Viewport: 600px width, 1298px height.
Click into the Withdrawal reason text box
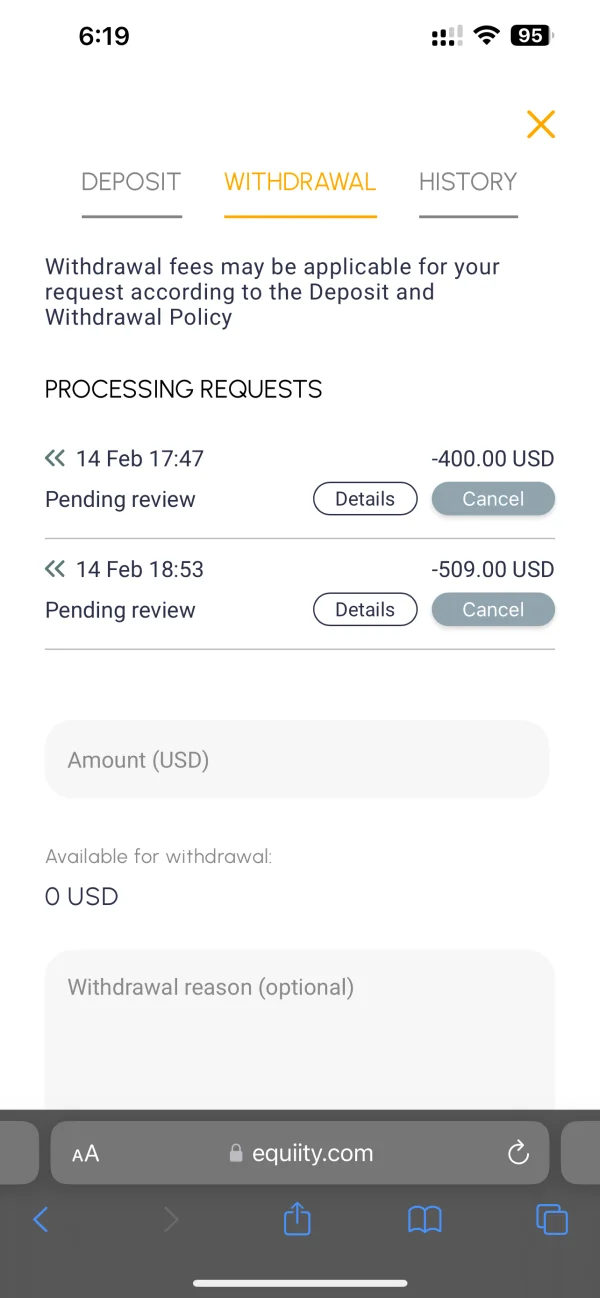tap(300, 1030)
